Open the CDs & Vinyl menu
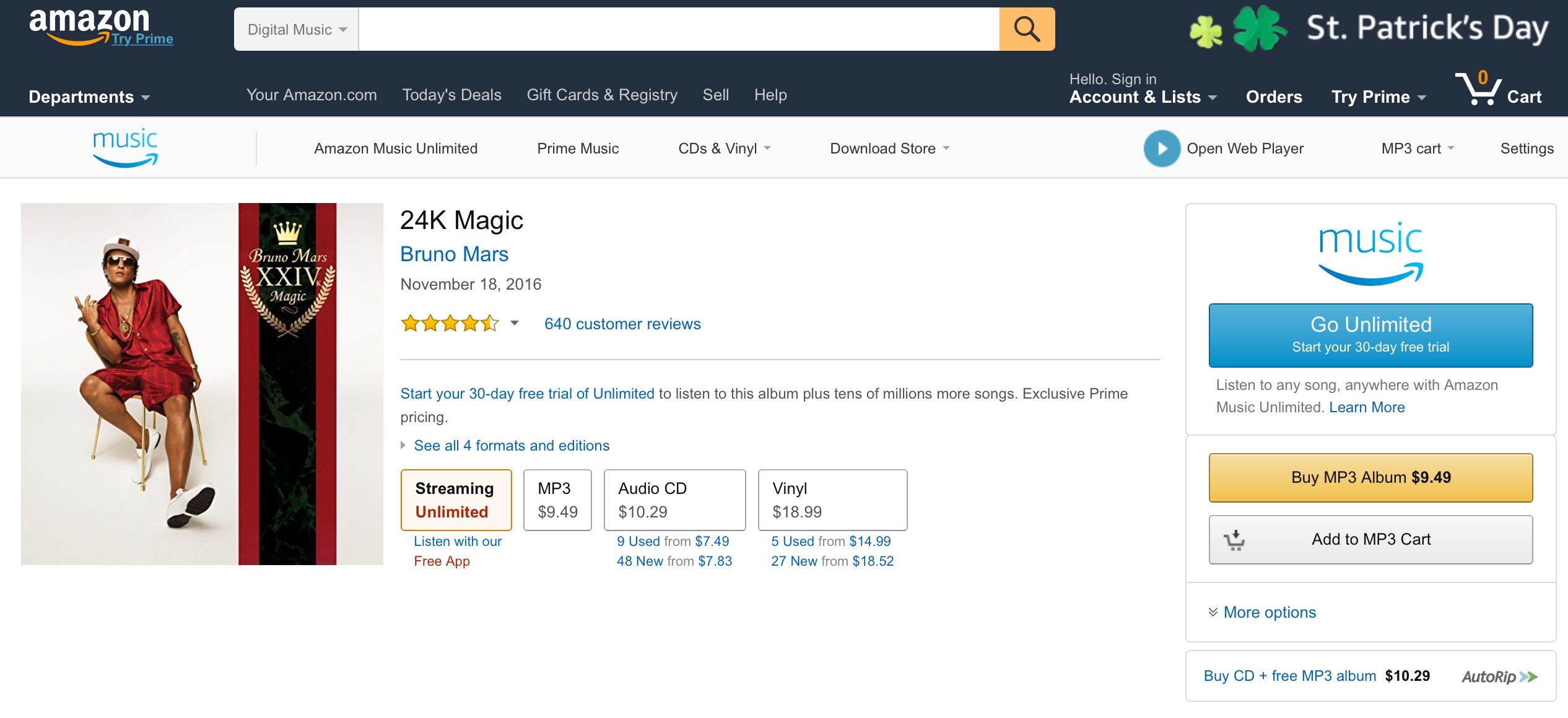Screen dimensions: 1568x718 723,149
